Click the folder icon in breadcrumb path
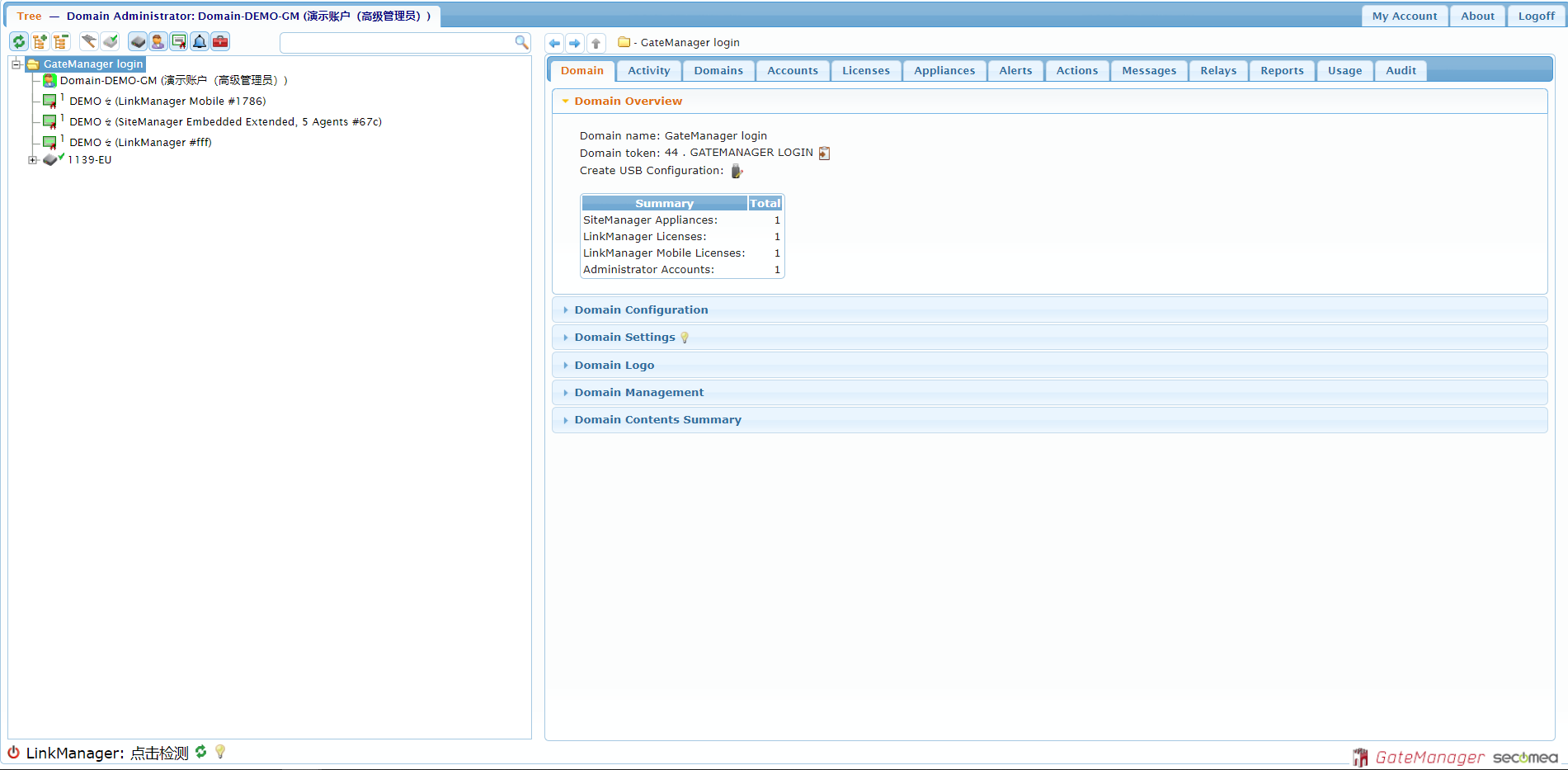The width and height of the screenshot is (1568, 770). click(624, 42)
